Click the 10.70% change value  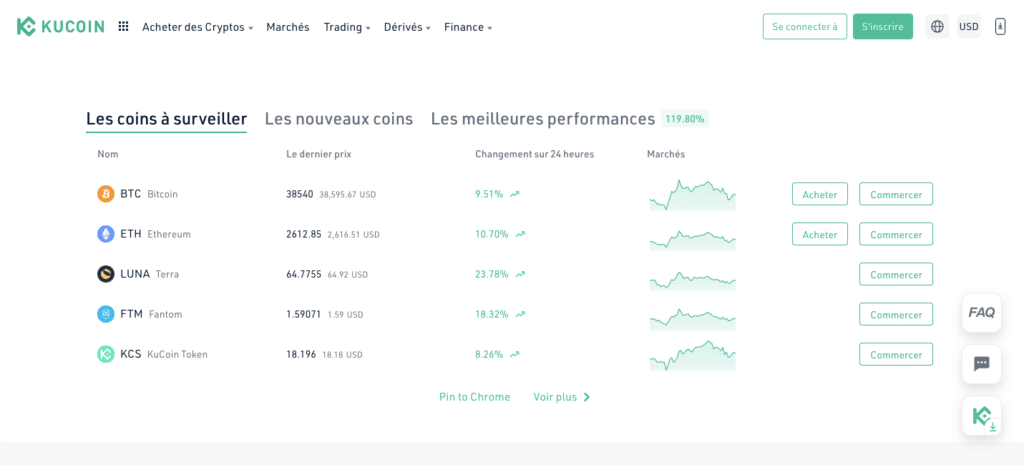tap(492, 234)
